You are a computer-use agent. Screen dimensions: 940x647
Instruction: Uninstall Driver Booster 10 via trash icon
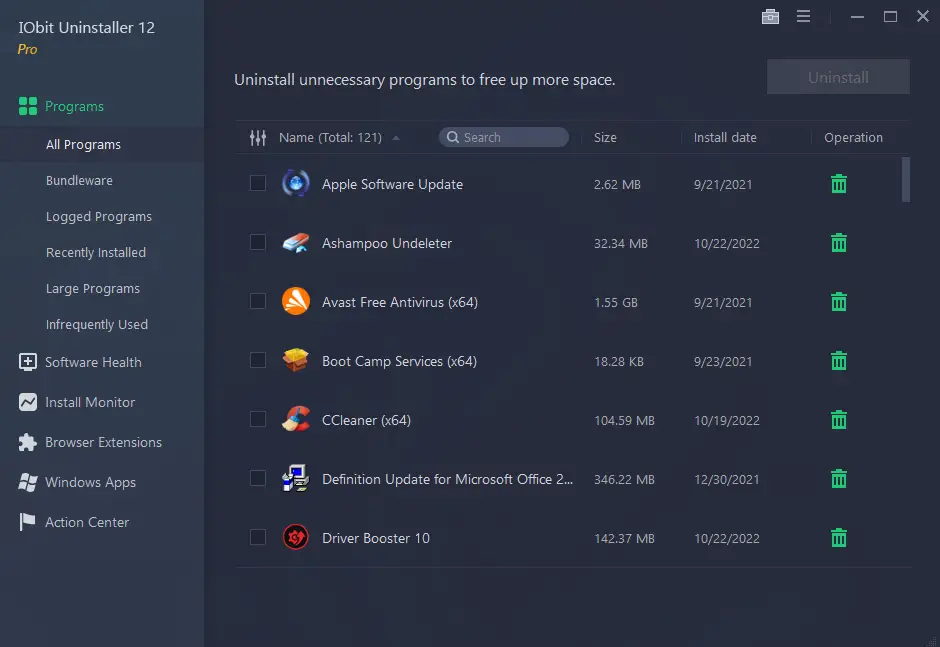click(x=839, y=538)
